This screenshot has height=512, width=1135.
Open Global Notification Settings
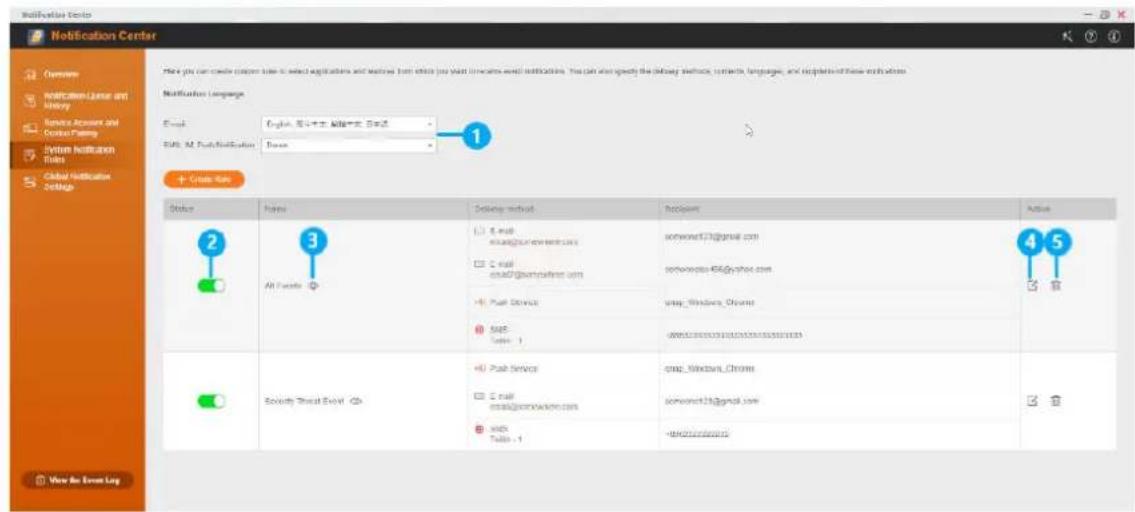click(77, 181)
